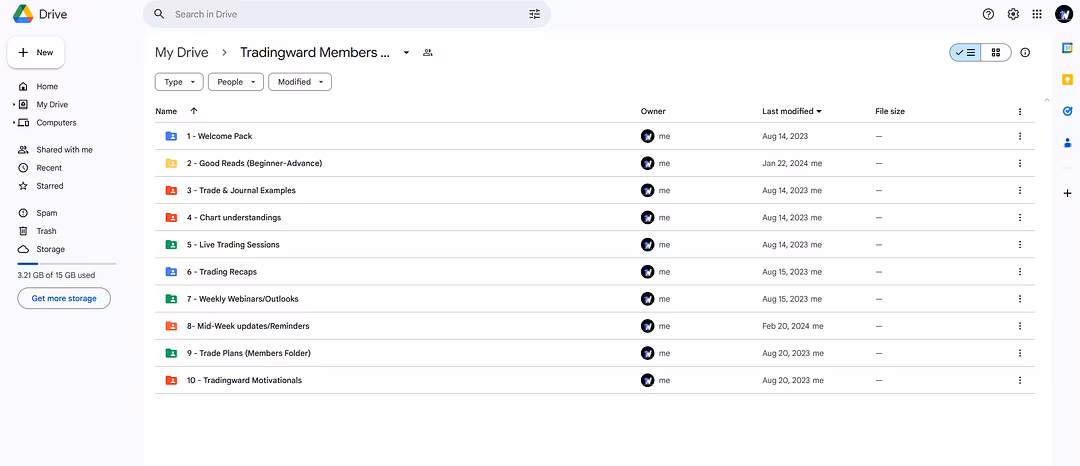Image resolution: width=1080 pixels, height=466 pixels.
Task: Open the Type filter dropdown
Action: [x=179, y=82]
